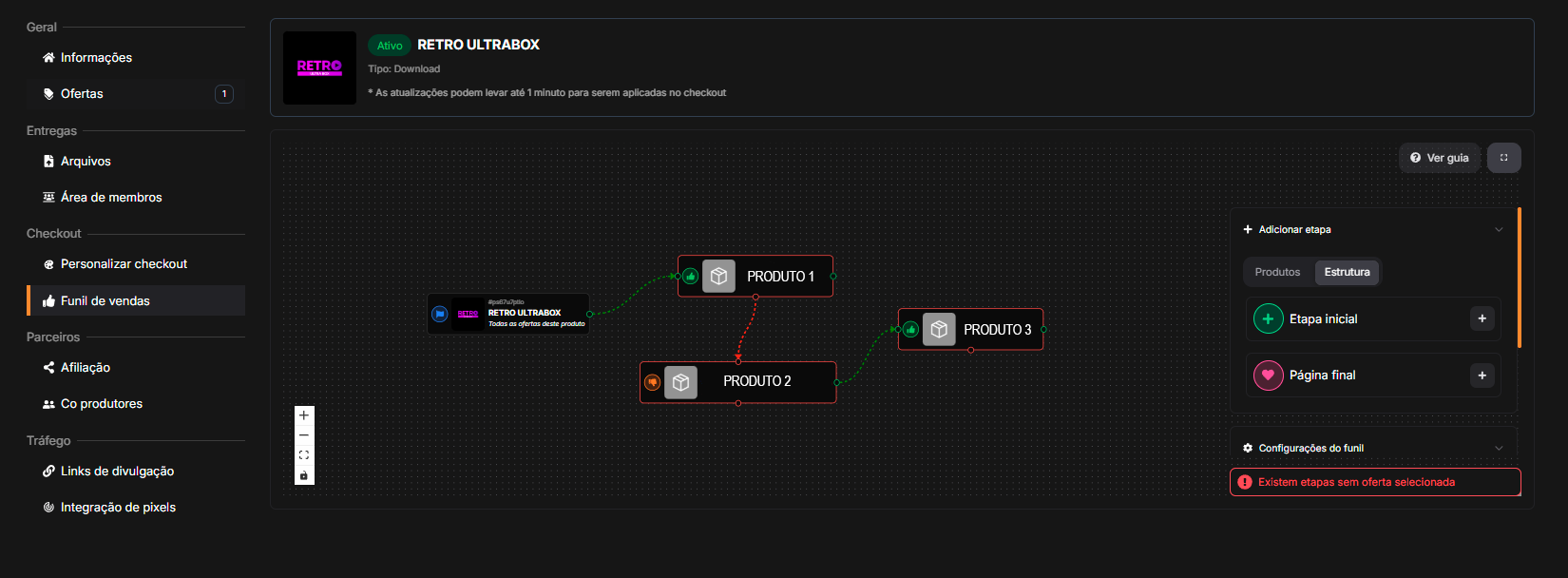Click the members icon beside Área de membros
Viewport: 1568px width, 578px height.
[x=48, y=198]
